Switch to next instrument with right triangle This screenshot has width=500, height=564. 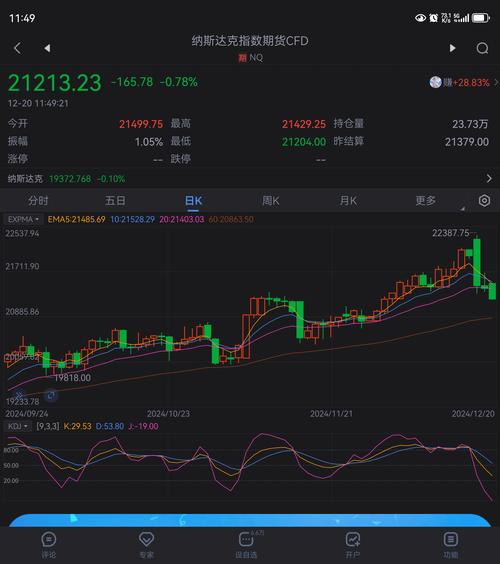pyautogui.click(x=453, y=48)
